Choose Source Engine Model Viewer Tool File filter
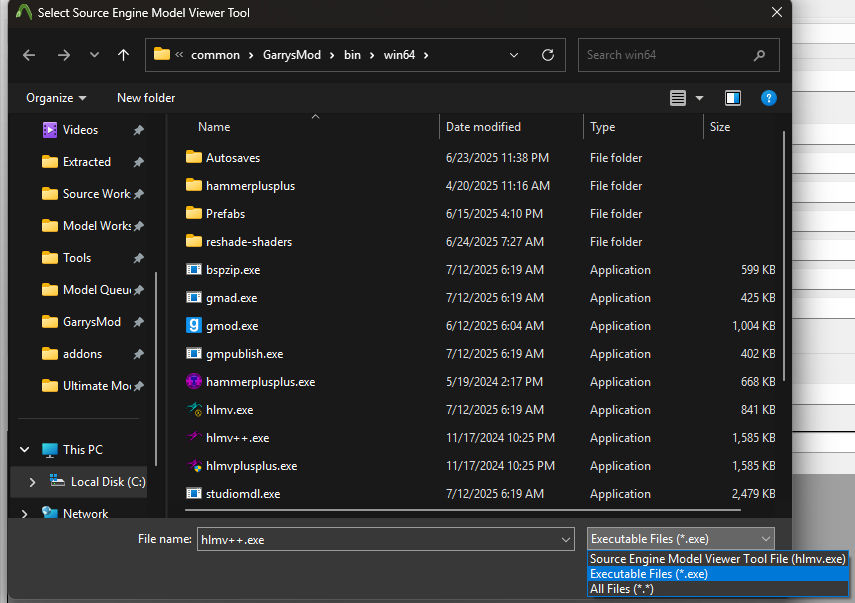The image size is (855, 603). pyautogui.click(x=718, y=559)
